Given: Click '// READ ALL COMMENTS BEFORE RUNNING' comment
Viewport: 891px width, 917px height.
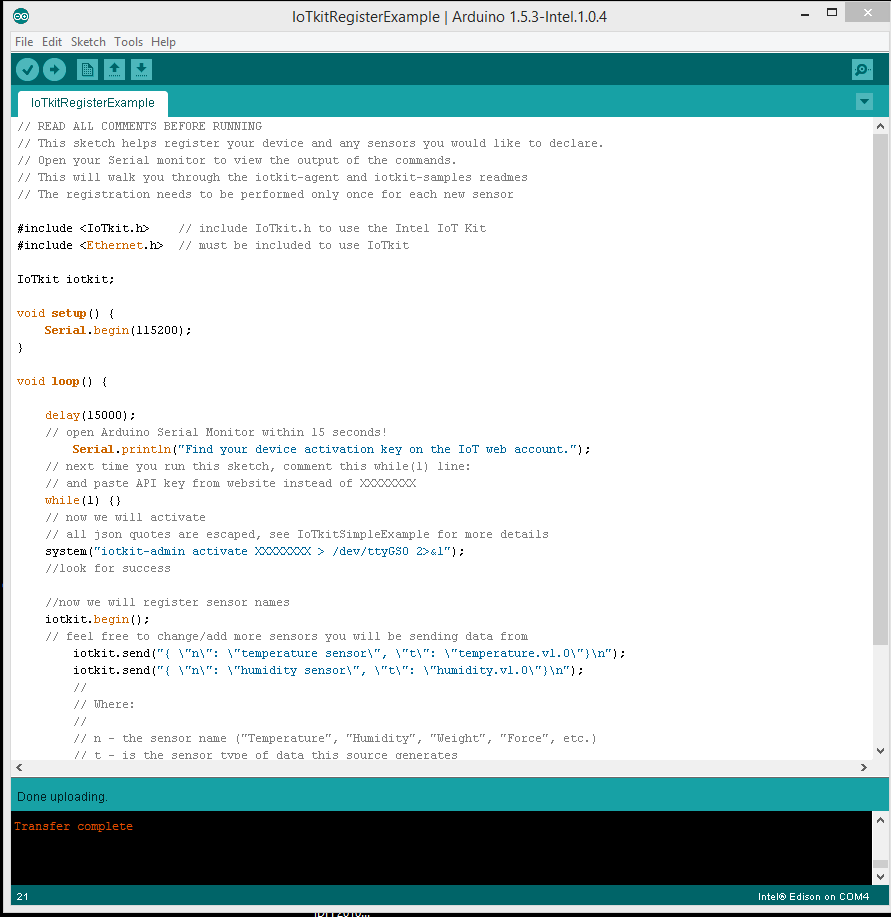Looking at the screenshot, I should [139, 126].
